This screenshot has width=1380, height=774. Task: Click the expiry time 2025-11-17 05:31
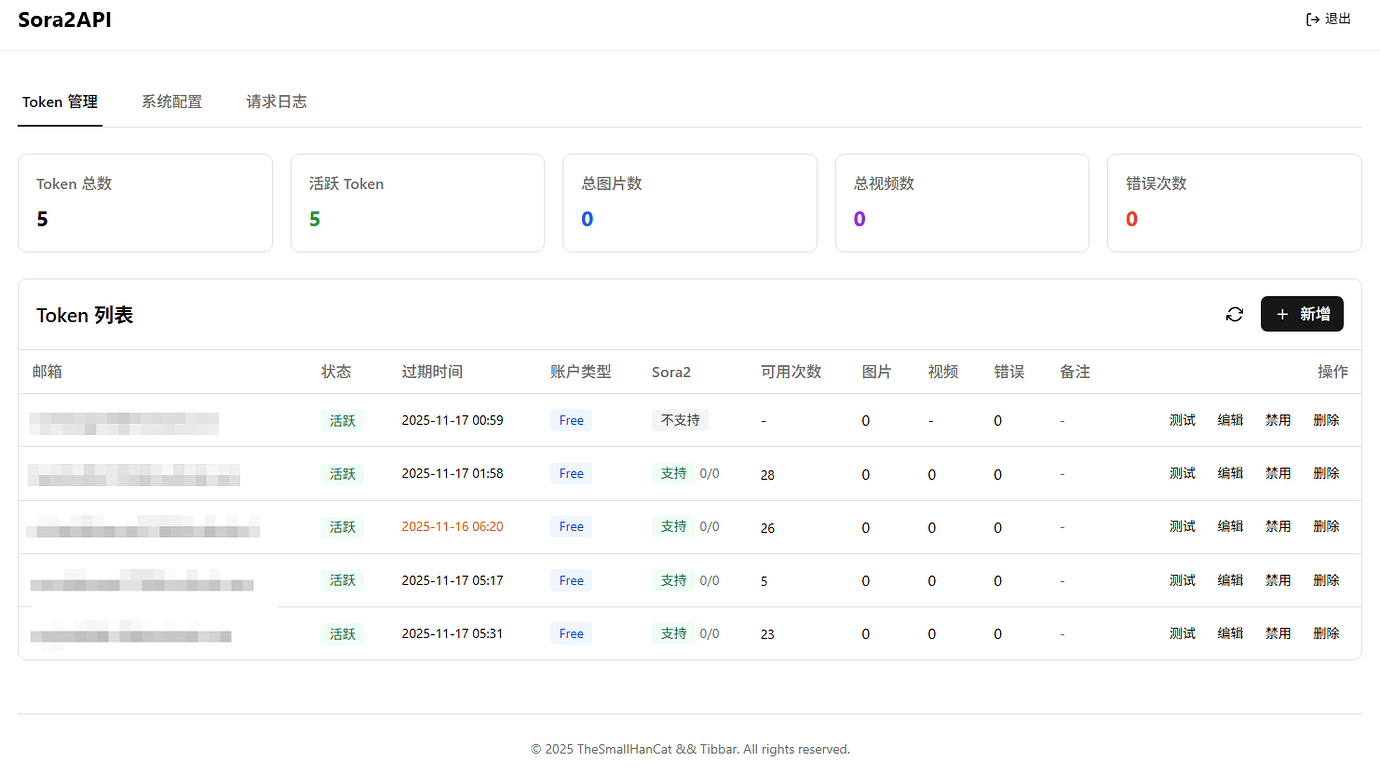(x=452, y=634)
